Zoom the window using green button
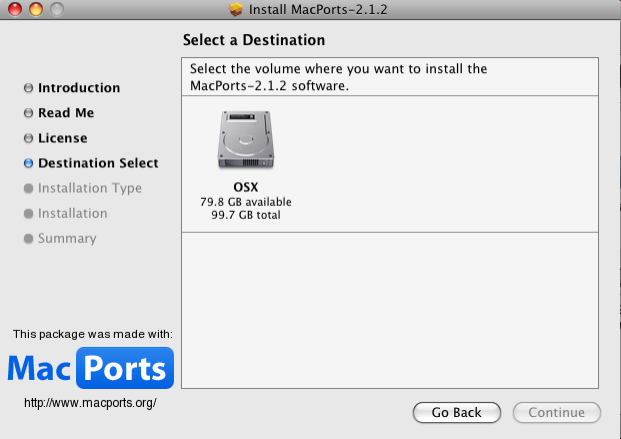 pos(55,9)
